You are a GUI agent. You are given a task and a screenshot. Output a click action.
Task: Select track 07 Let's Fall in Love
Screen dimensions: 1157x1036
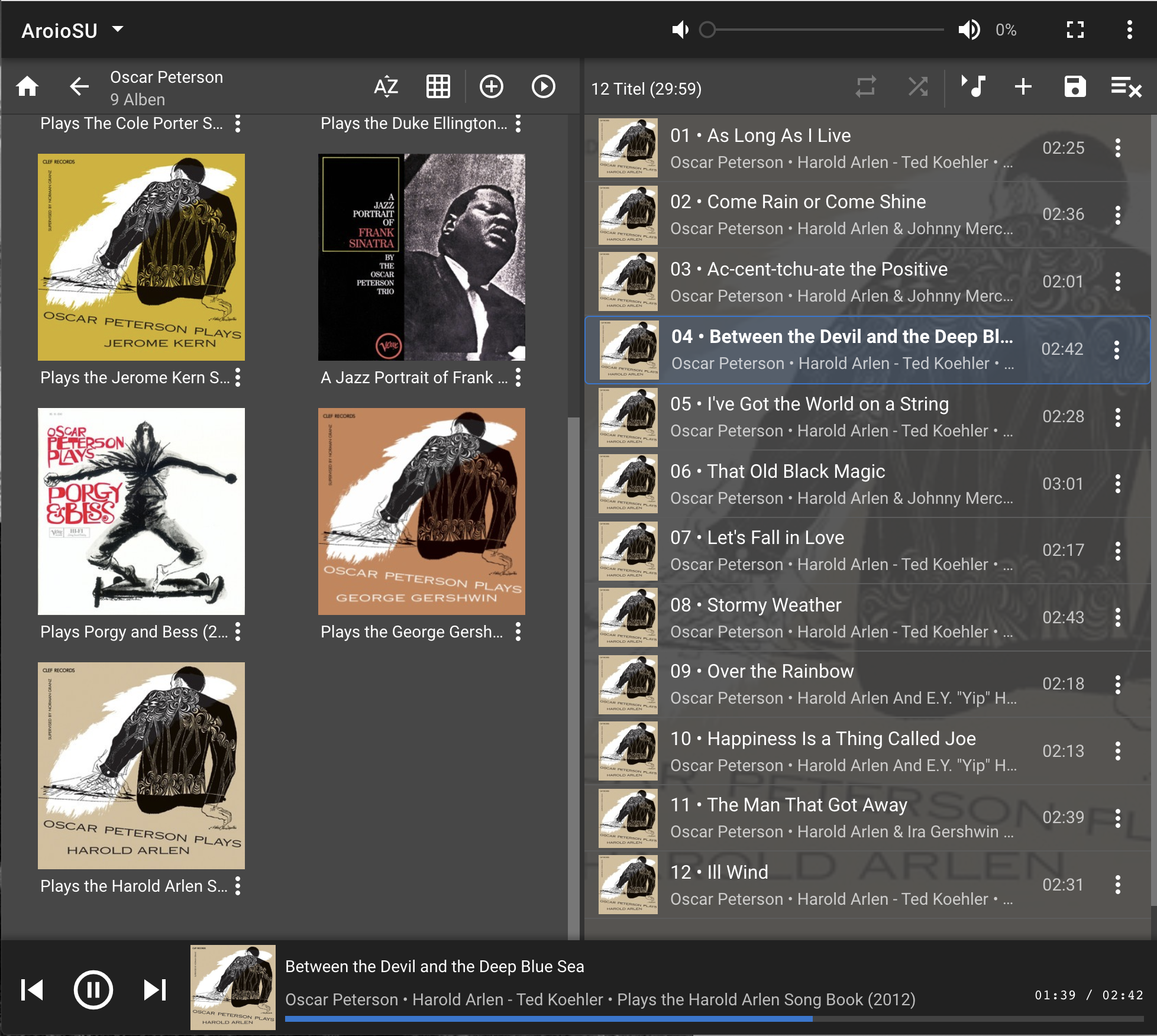point(867,551)
